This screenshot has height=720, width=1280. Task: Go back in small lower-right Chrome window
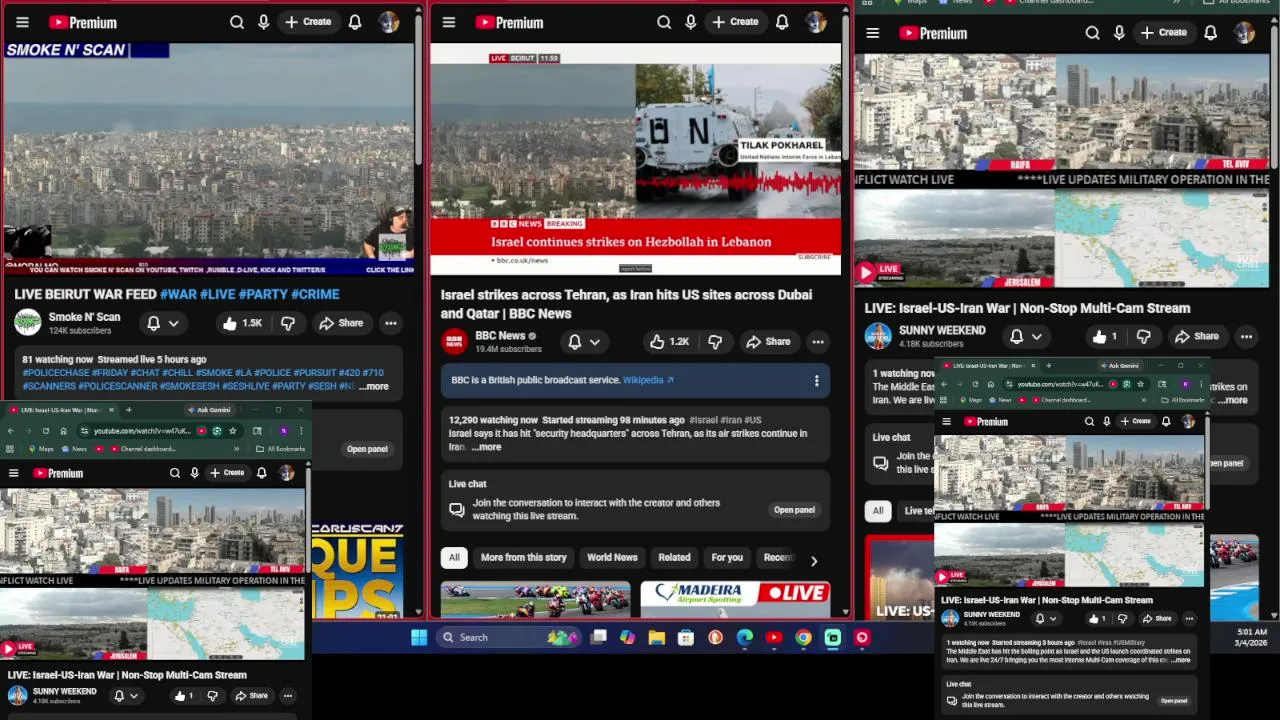coord(943,384)
